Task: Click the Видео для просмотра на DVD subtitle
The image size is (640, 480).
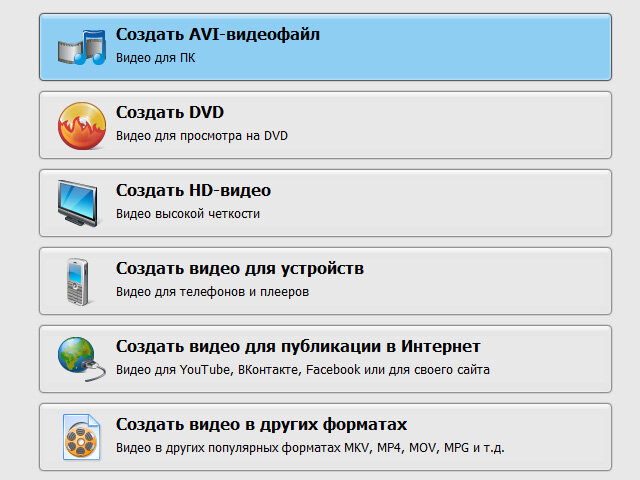Action: 202,136
